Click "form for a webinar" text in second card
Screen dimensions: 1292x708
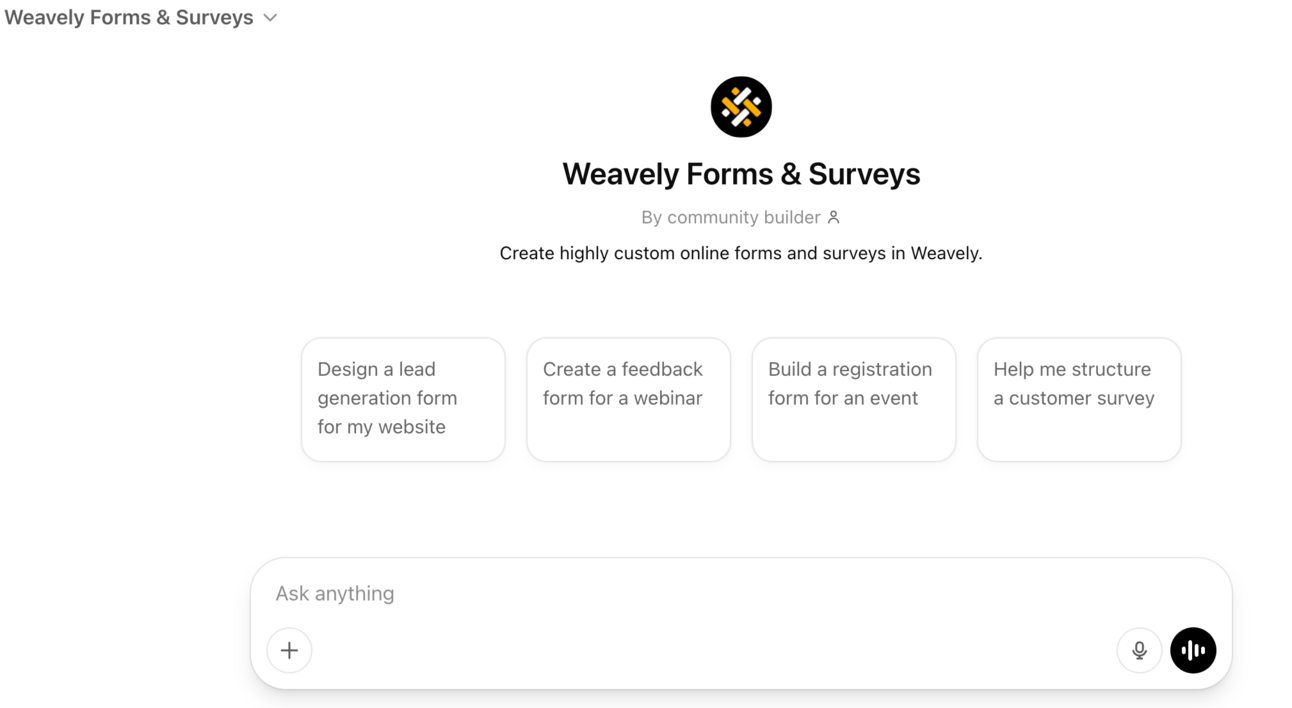point(622,398)
